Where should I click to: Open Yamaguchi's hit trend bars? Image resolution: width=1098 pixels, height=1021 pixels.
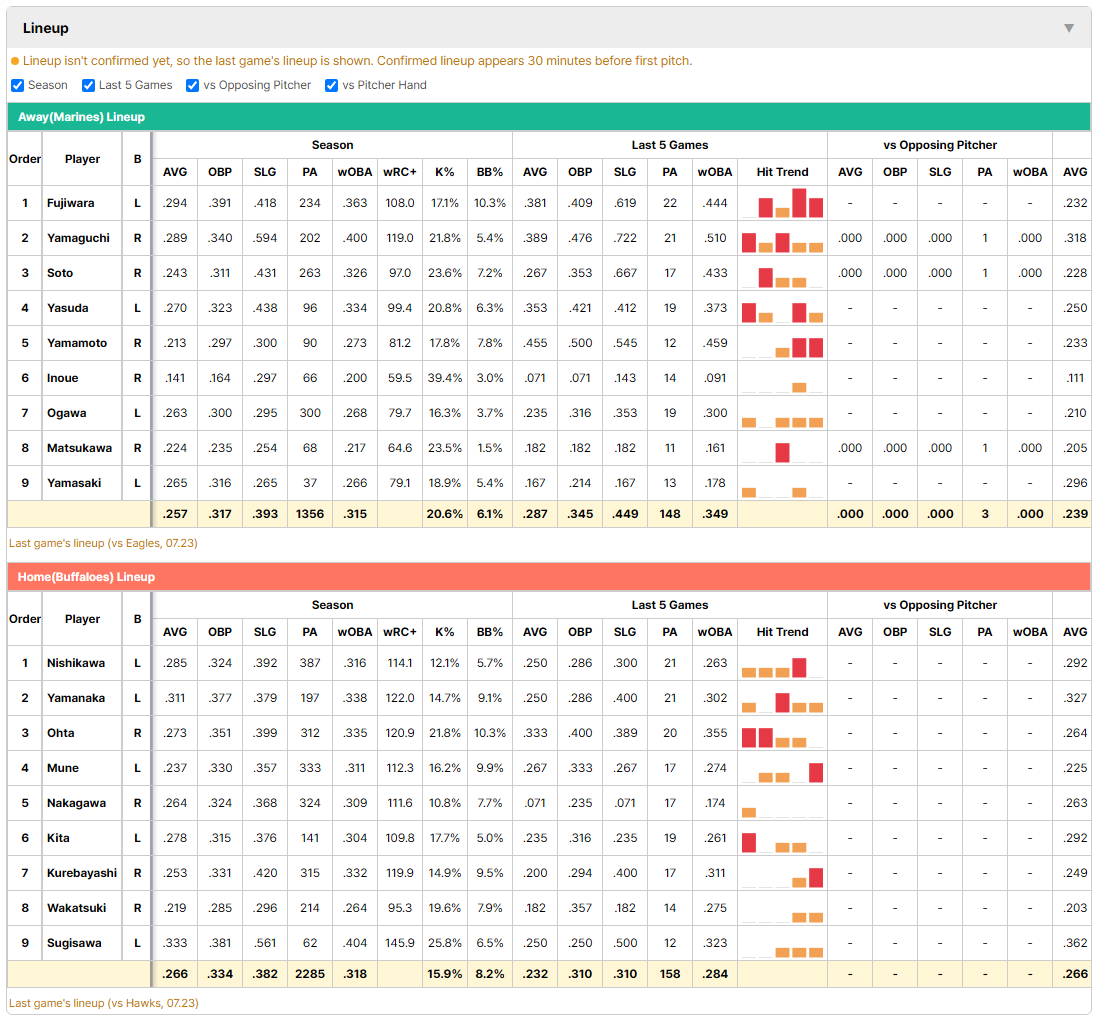pos(782,238)
